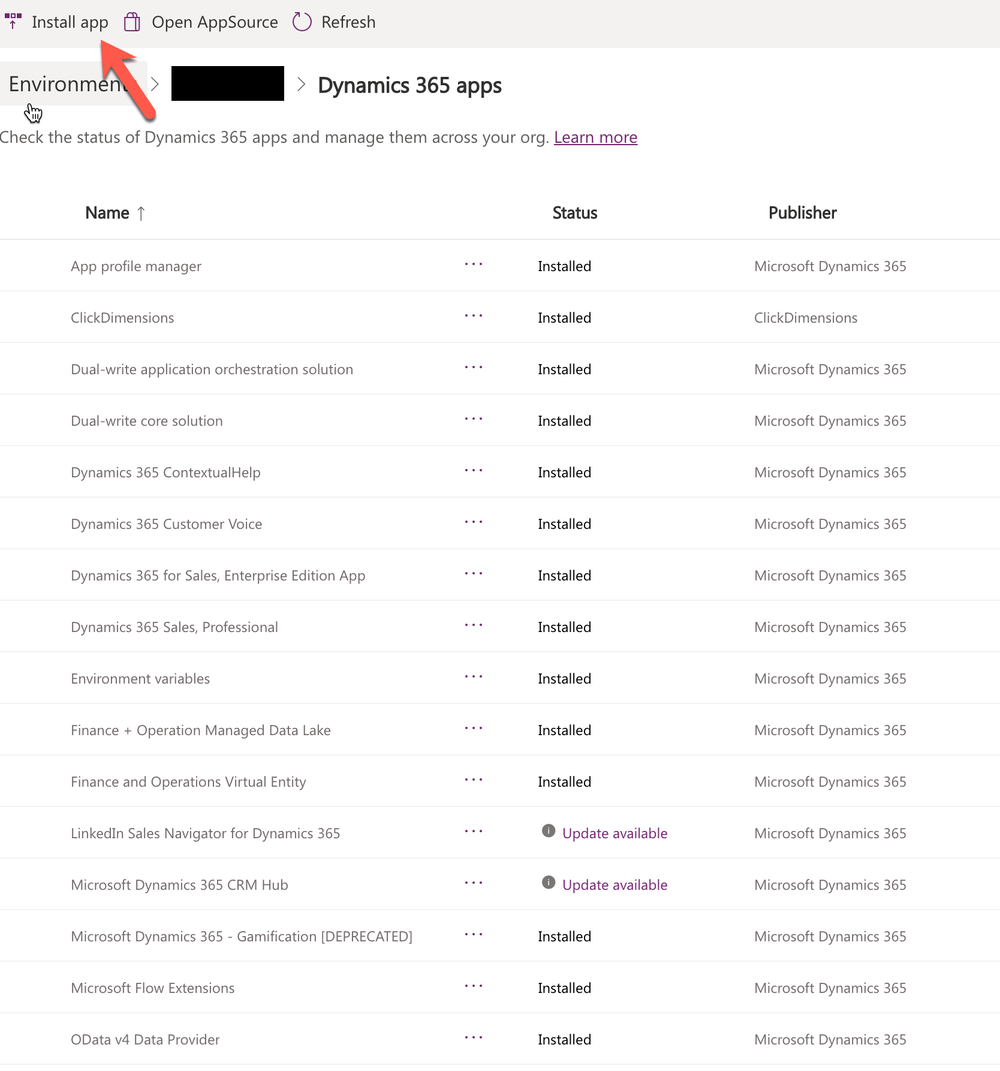Click the Install app icon
Image resolution: width=1000 pixels, height=1071 pixels.
point(13,20)
